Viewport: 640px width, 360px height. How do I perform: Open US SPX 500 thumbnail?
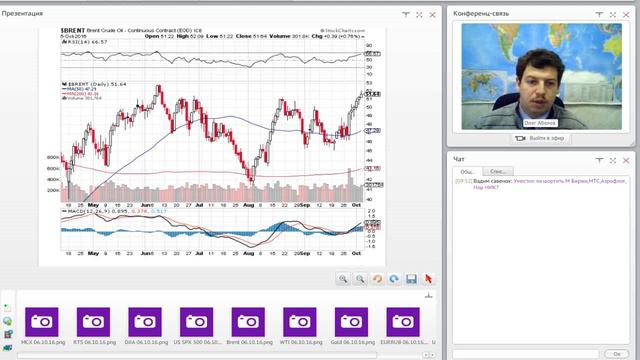pos(196,322)
